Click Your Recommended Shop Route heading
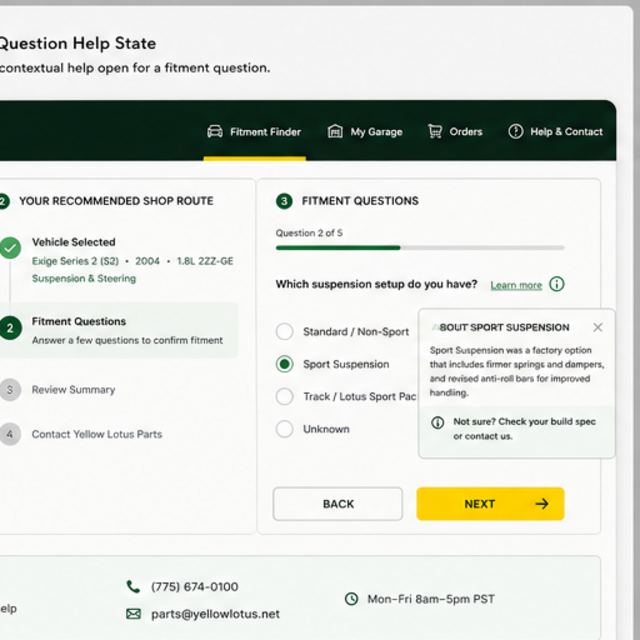This screenshot has width=640, height=640. click(116, 201)
